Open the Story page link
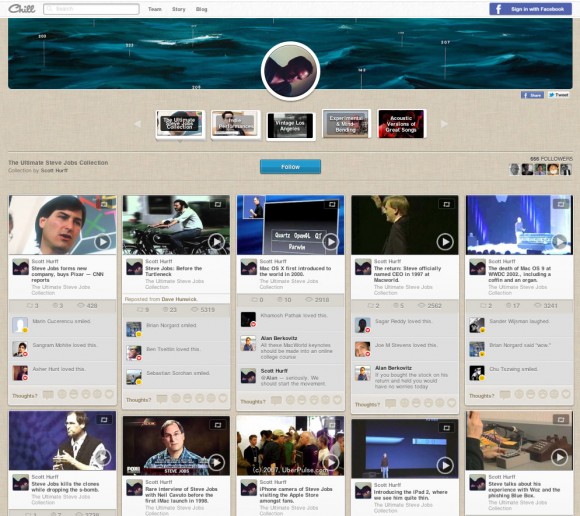 tap(179, 9)
